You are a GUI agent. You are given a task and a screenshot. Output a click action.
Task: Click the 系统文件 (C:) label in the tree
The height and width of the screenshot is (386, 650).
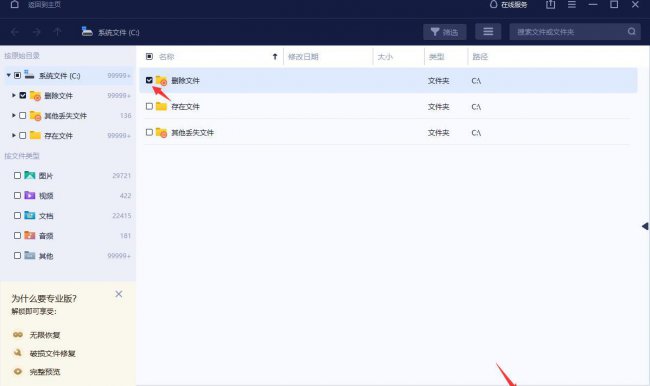pos(59,75)
